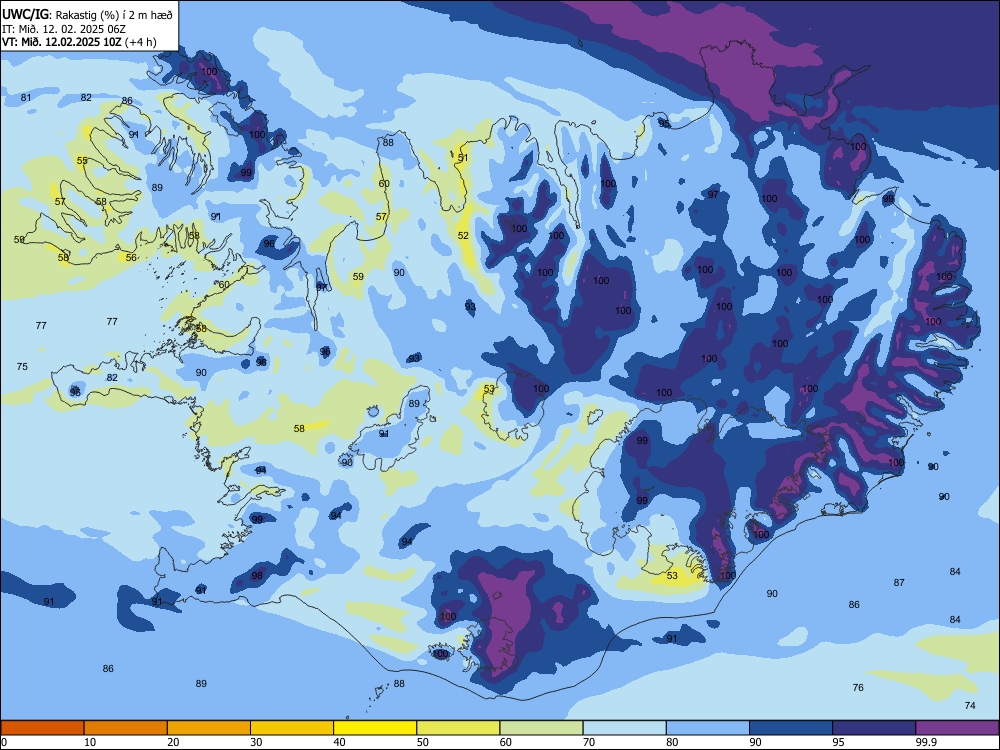
Task: Click the pale yellow 50–60 legend swatch
Action: click(458, 728)
